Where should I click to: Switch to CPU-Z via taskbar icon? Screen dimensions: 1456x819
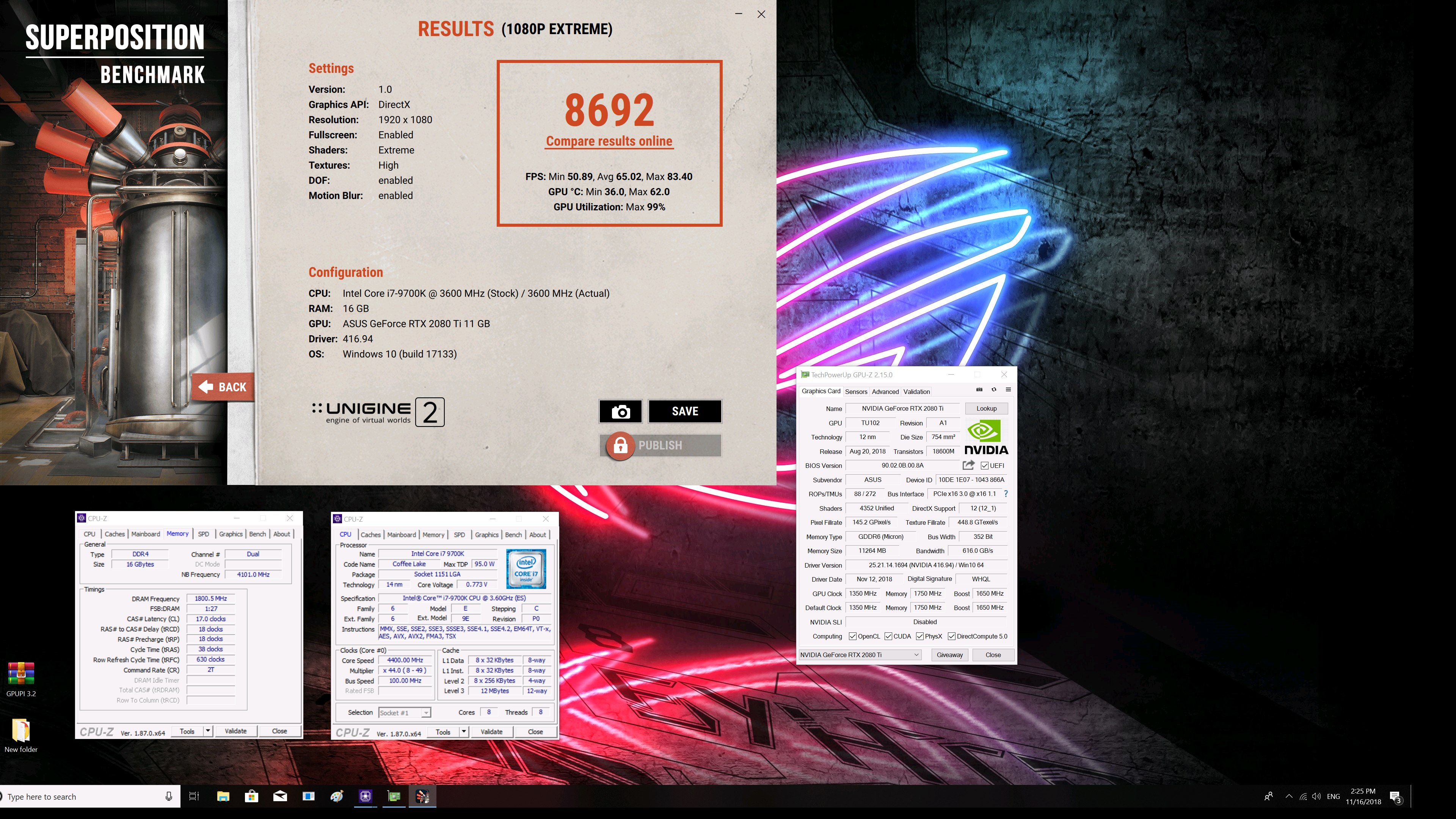365,796
